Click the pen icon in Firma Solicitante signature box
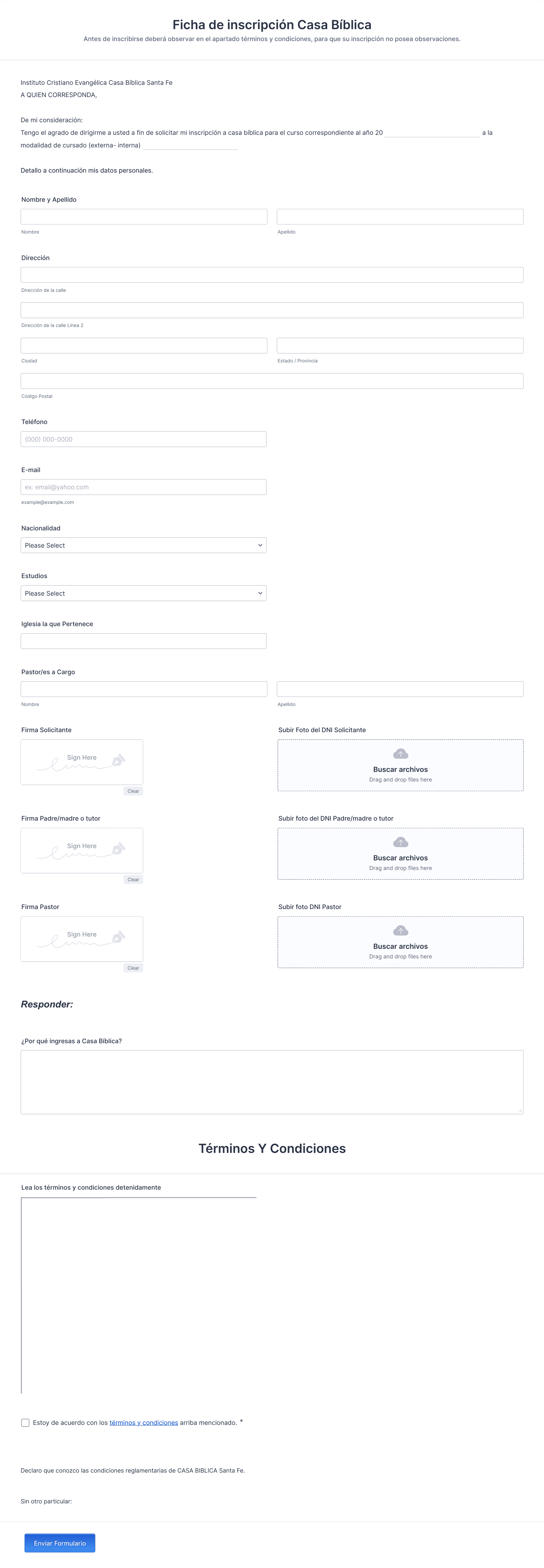Screen dimensions: 544x1568 click(x=119, y=760)
